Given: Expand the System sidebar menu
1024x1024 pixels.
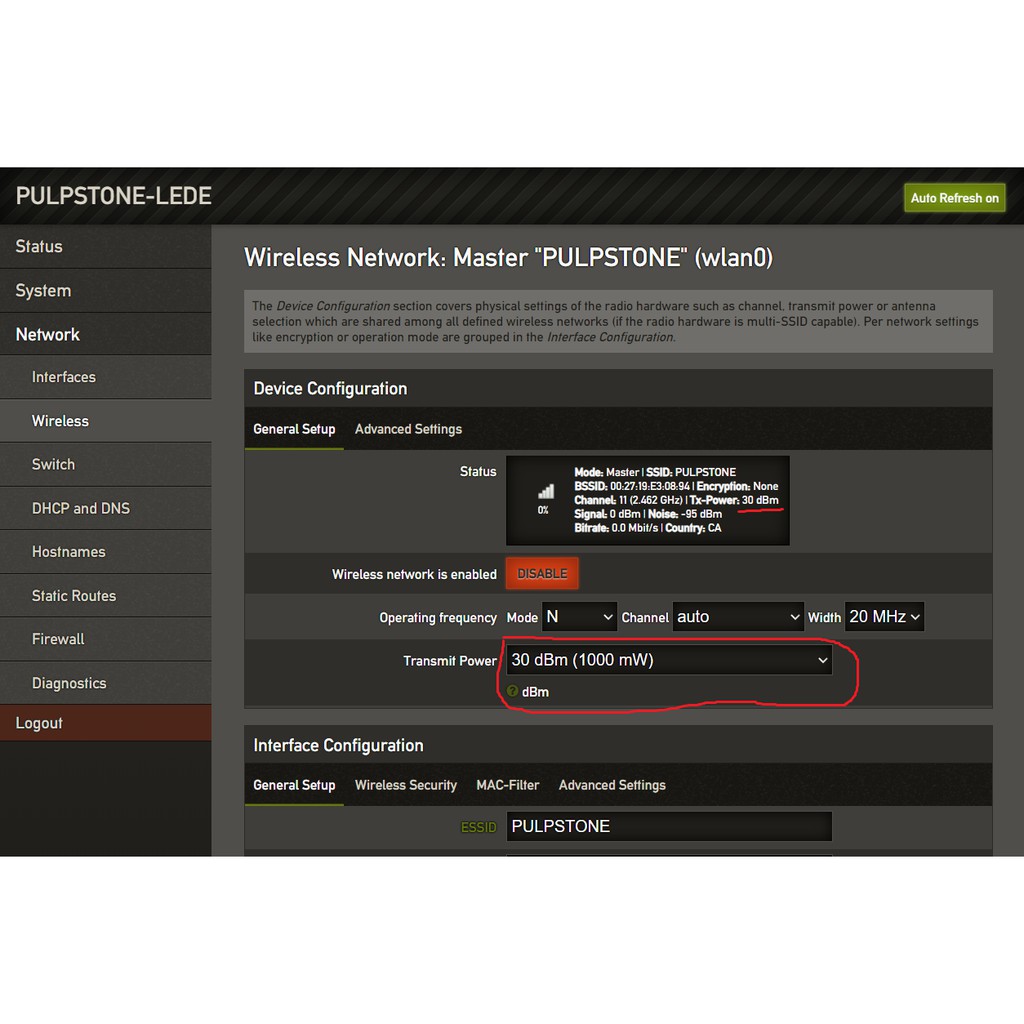Looking at the screenshot, I should tap(43, 290).
